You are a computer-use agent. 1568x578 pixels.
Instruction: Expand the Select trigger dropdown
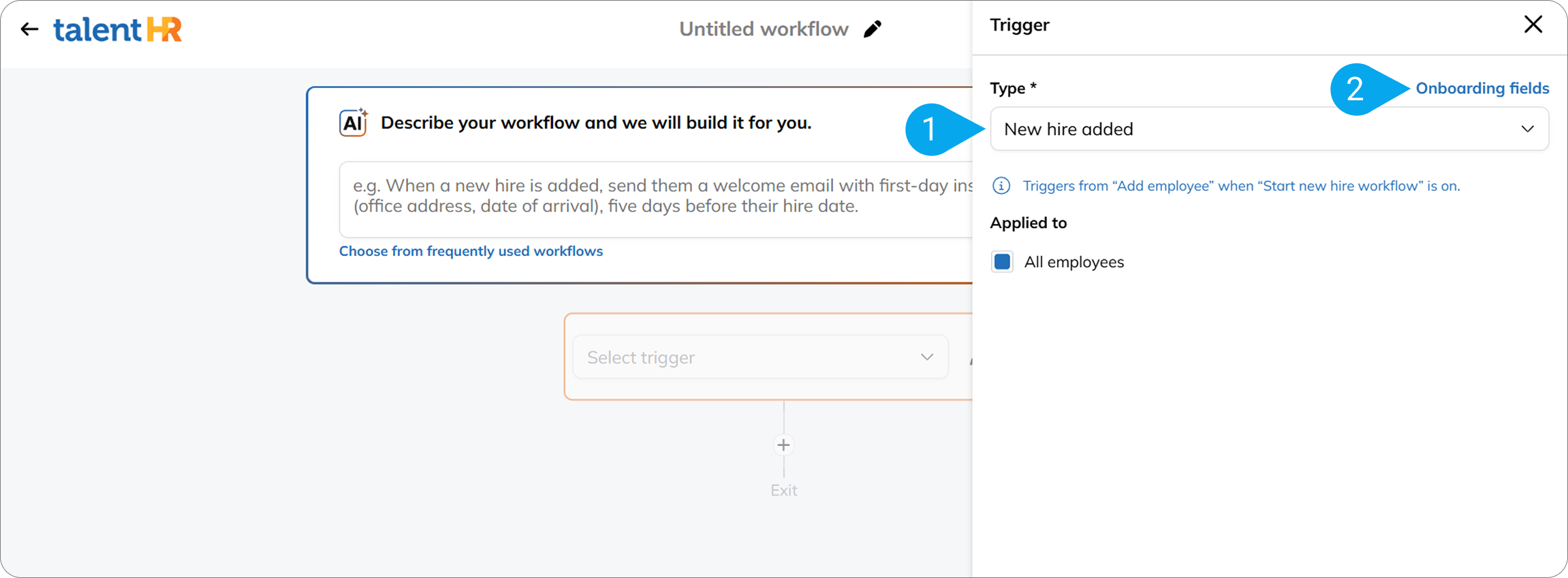(x=760, y=357)
